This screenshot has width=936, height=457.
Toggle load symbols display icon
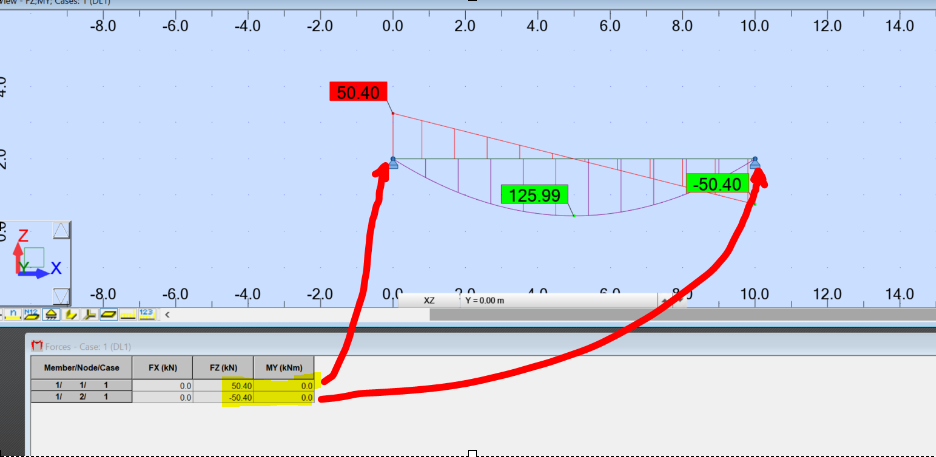pos(128,314)
